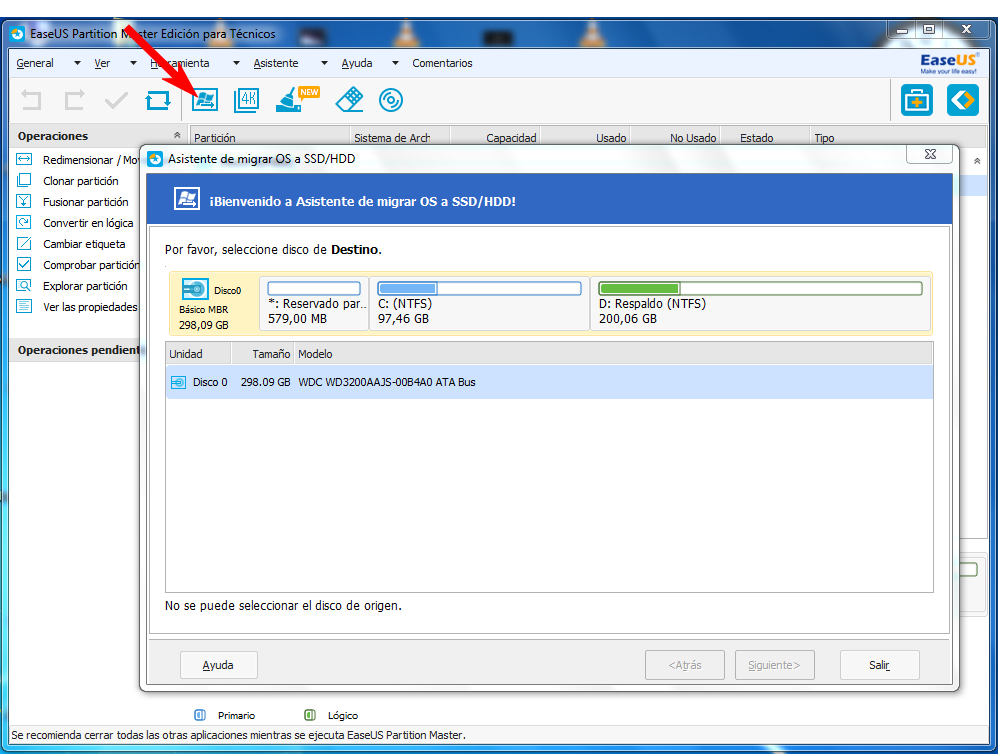Screen dimensions: 998x754
Task: Select Cambiar etiqueta operation
Action: [x=84, y=244]
